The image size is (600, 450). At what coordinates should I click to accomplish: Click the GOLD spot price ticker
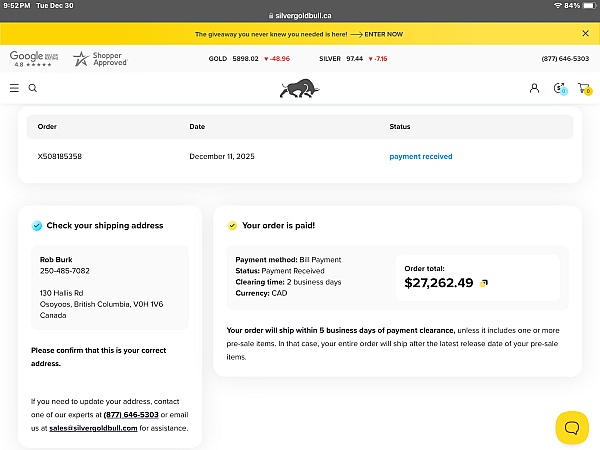point(249,59)
